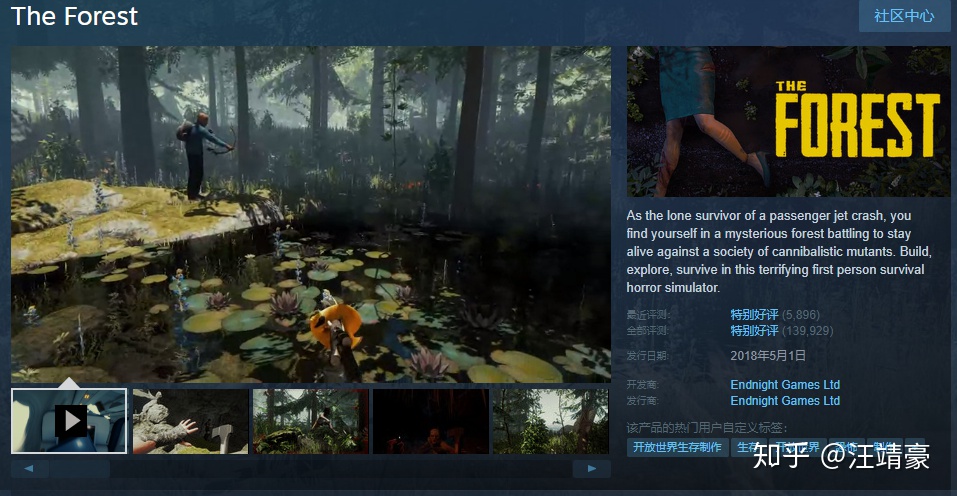Select the 开放世界 tag
Viewport: 957px width, 496px height.
[x=798, y=447]
